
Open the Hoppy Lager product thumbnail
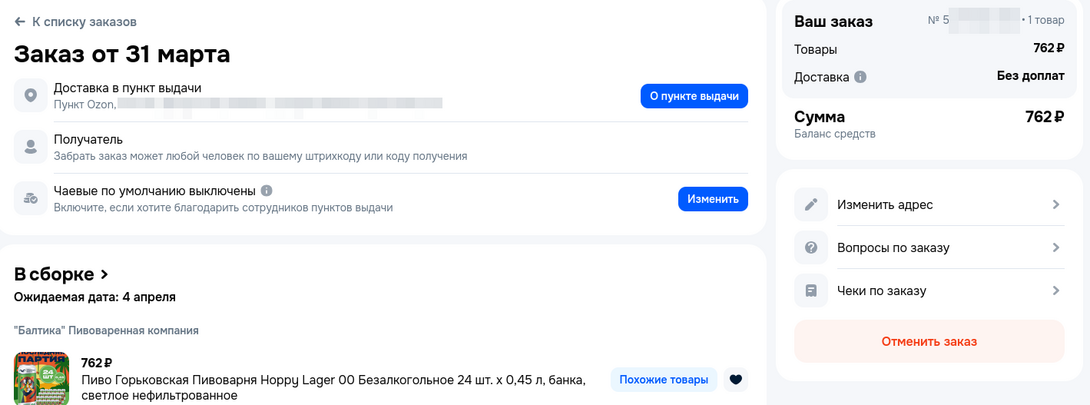pos(41,379)
